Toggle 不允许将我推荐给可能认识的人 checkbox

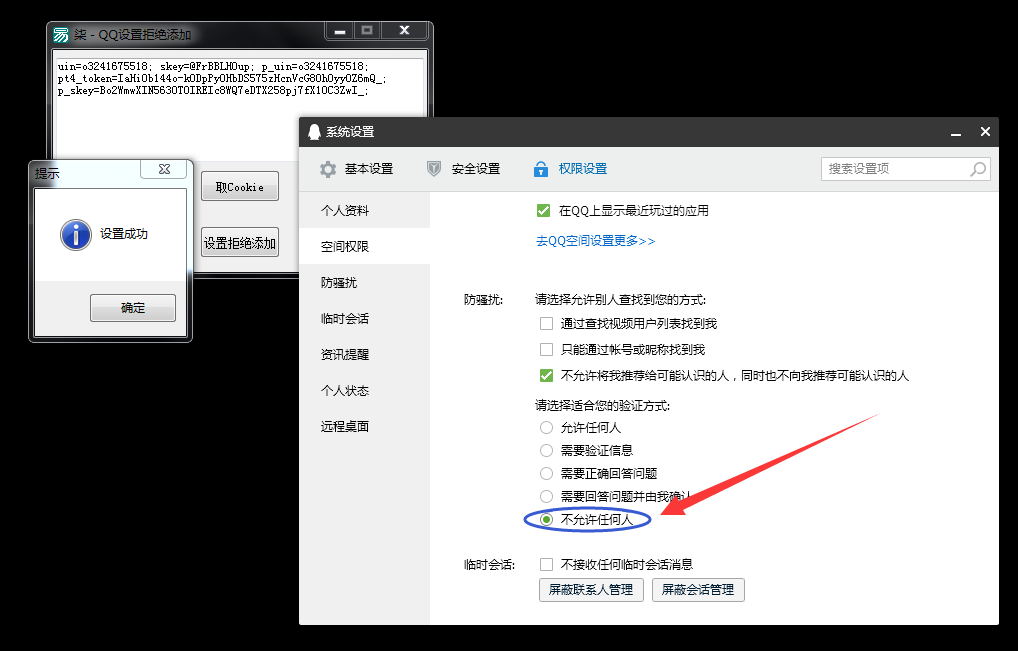click(x=547, y=375)
